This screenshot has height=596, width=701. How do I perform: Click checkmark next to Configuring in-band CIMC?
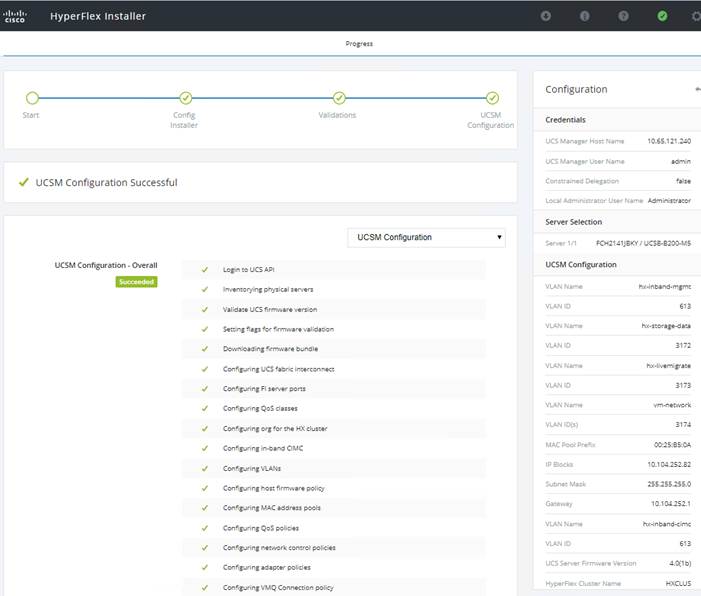point(205,448)
